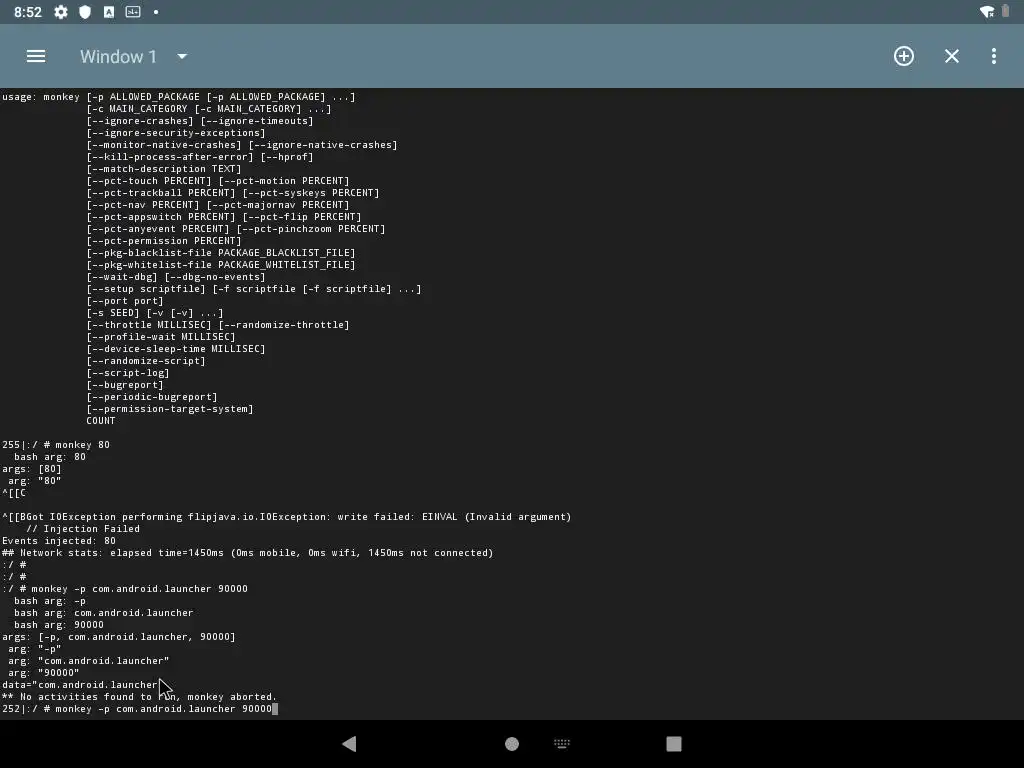The width and height of the screenshot is (1024, 768).
Task: Click the '[--pkg-blacklist-file PACKAGE_BLACKLIST_FILE]' line
Action: click(x=221, y=253)
